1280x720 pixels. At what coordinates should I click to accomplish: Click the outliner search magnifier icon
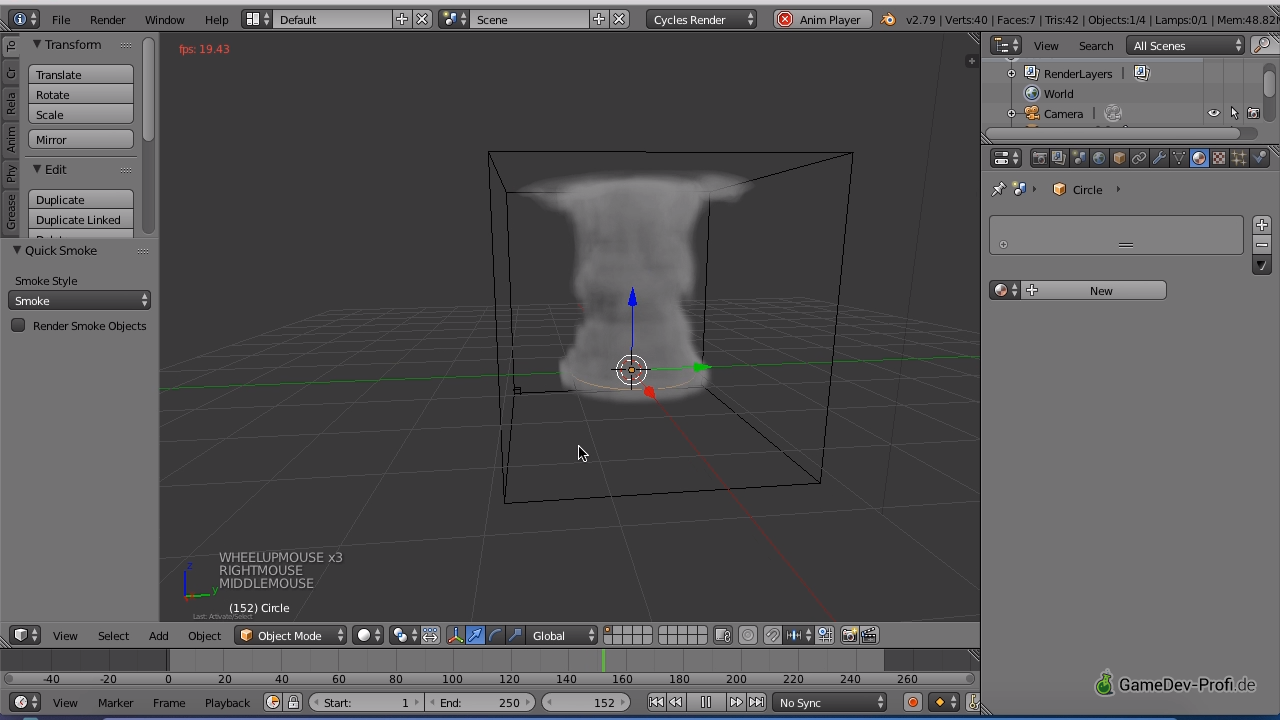point(1262,45)
